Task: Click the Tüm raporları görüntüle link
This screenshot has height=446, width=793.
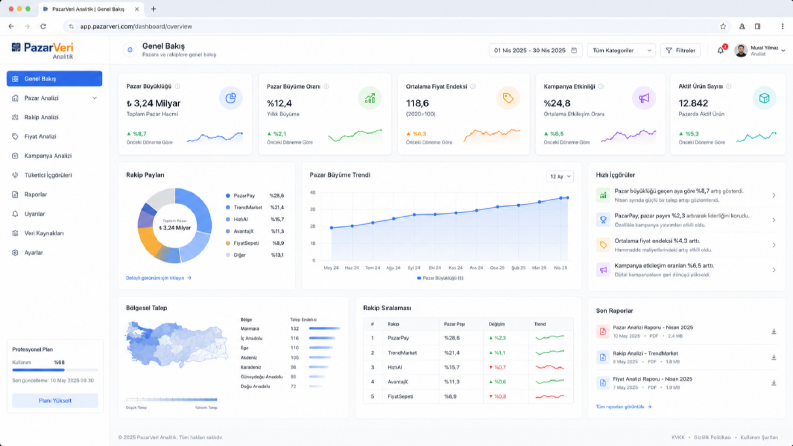Action: 624,407
